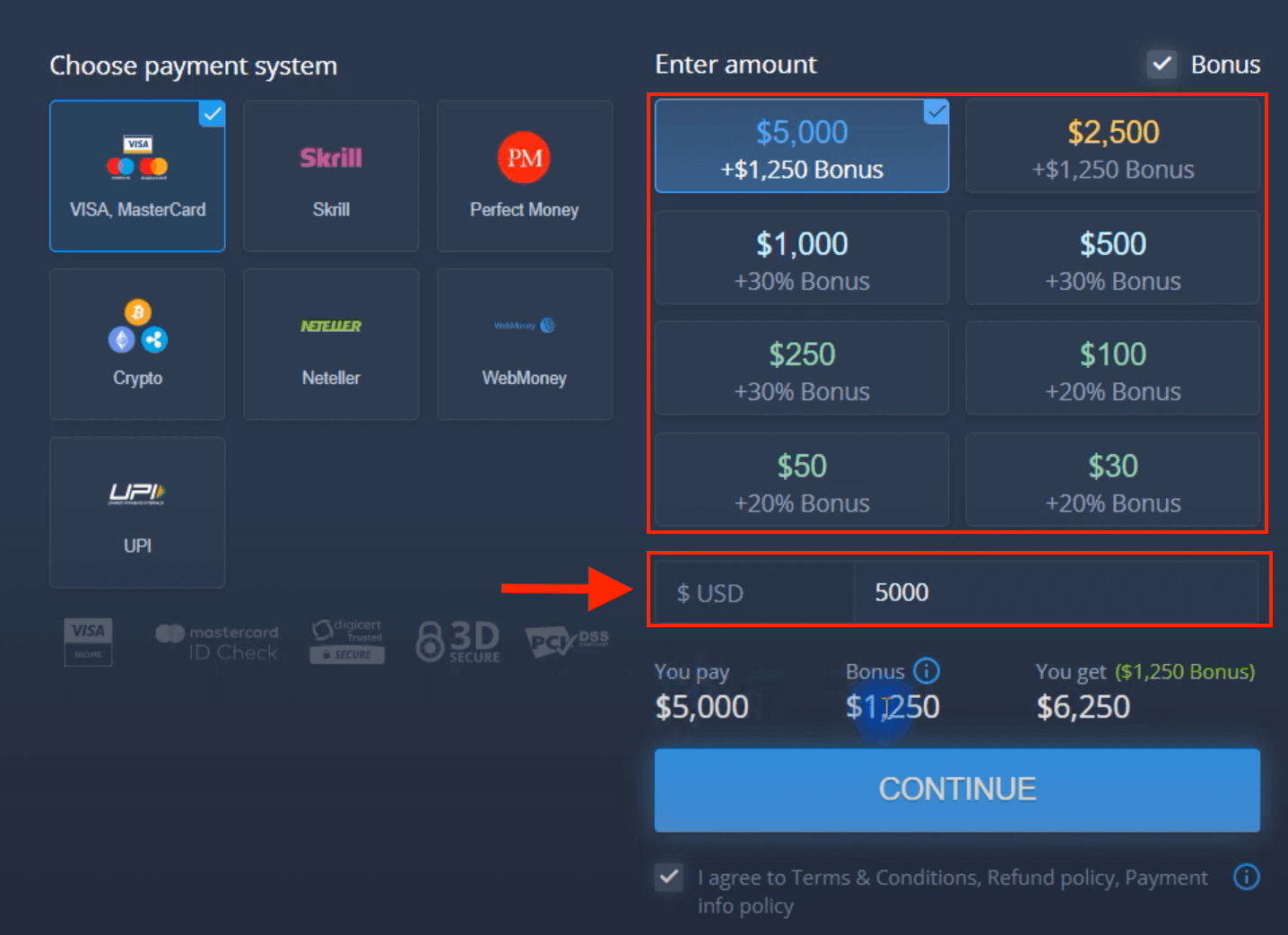Screen dimensions: 1288x935
Task: Toggle the checkmark on the $5,000 tile
Action: pyautogui.click(x=936, y=111)
